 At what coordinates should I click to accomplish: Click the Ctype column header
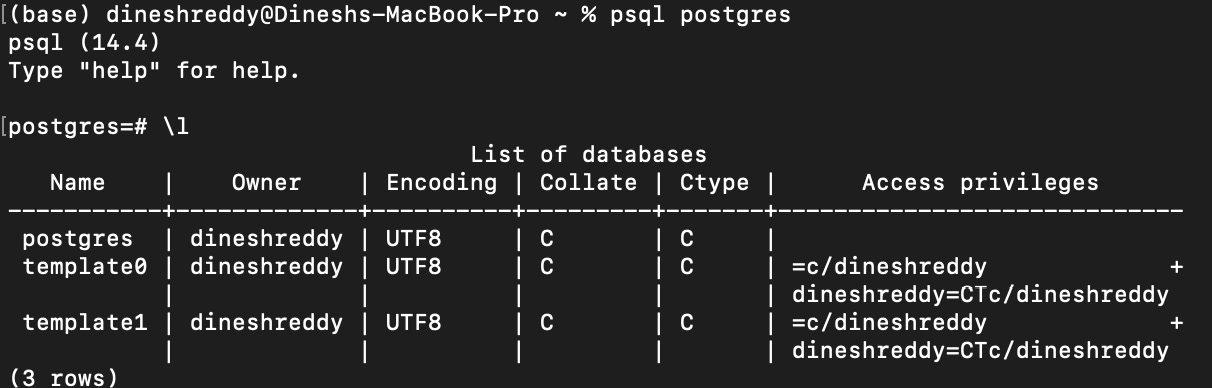714,183
